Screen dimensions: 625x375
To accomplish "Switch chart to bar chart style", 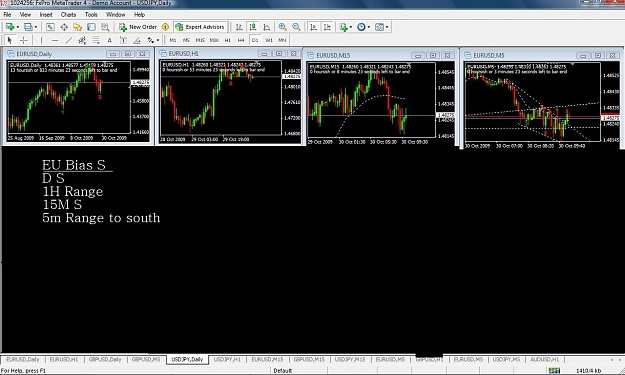I will 239,27.
